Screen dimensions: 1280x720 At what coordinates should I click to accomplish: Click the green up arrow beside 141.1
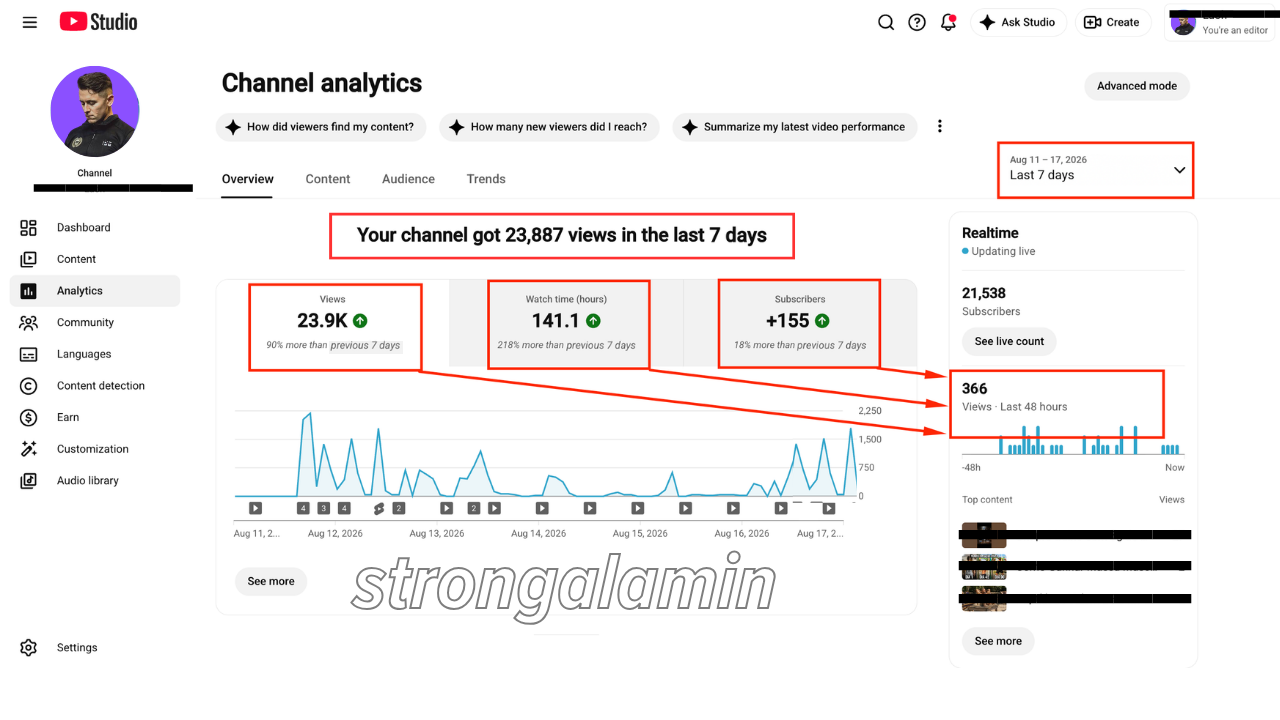coord(593,321)
